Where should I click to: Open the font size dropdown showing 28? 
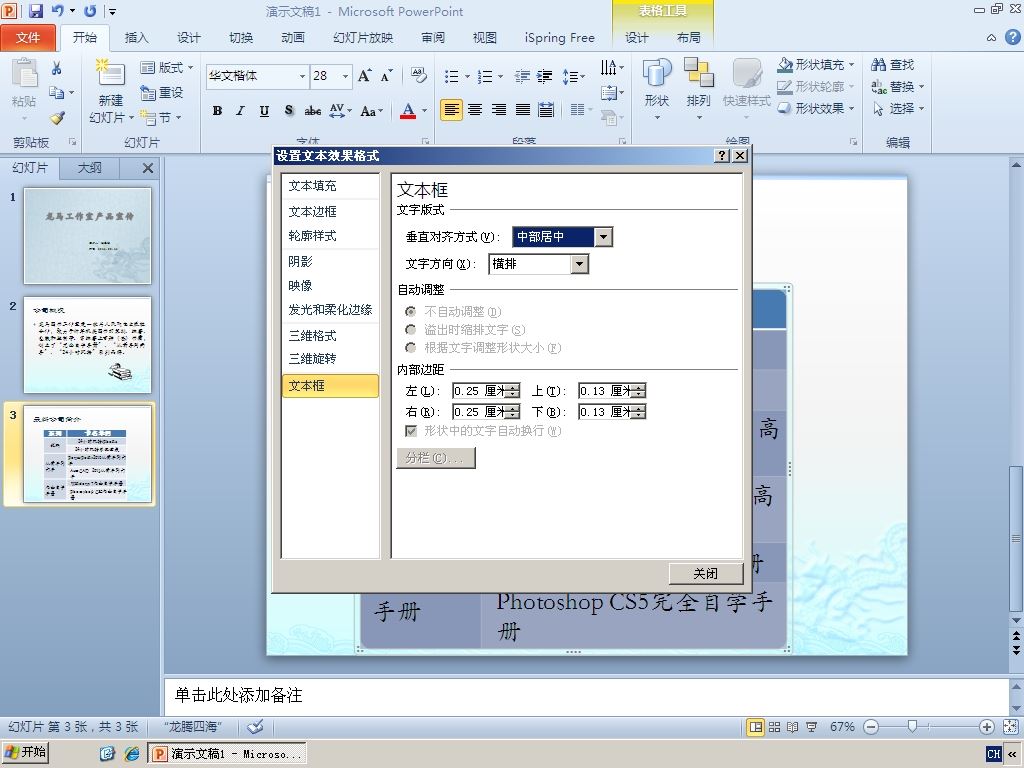tap(345, 76)
